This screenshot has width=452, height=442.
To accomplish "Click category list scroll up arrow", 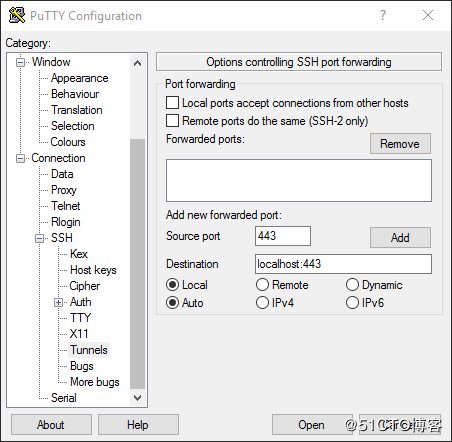I will point(137,63).
